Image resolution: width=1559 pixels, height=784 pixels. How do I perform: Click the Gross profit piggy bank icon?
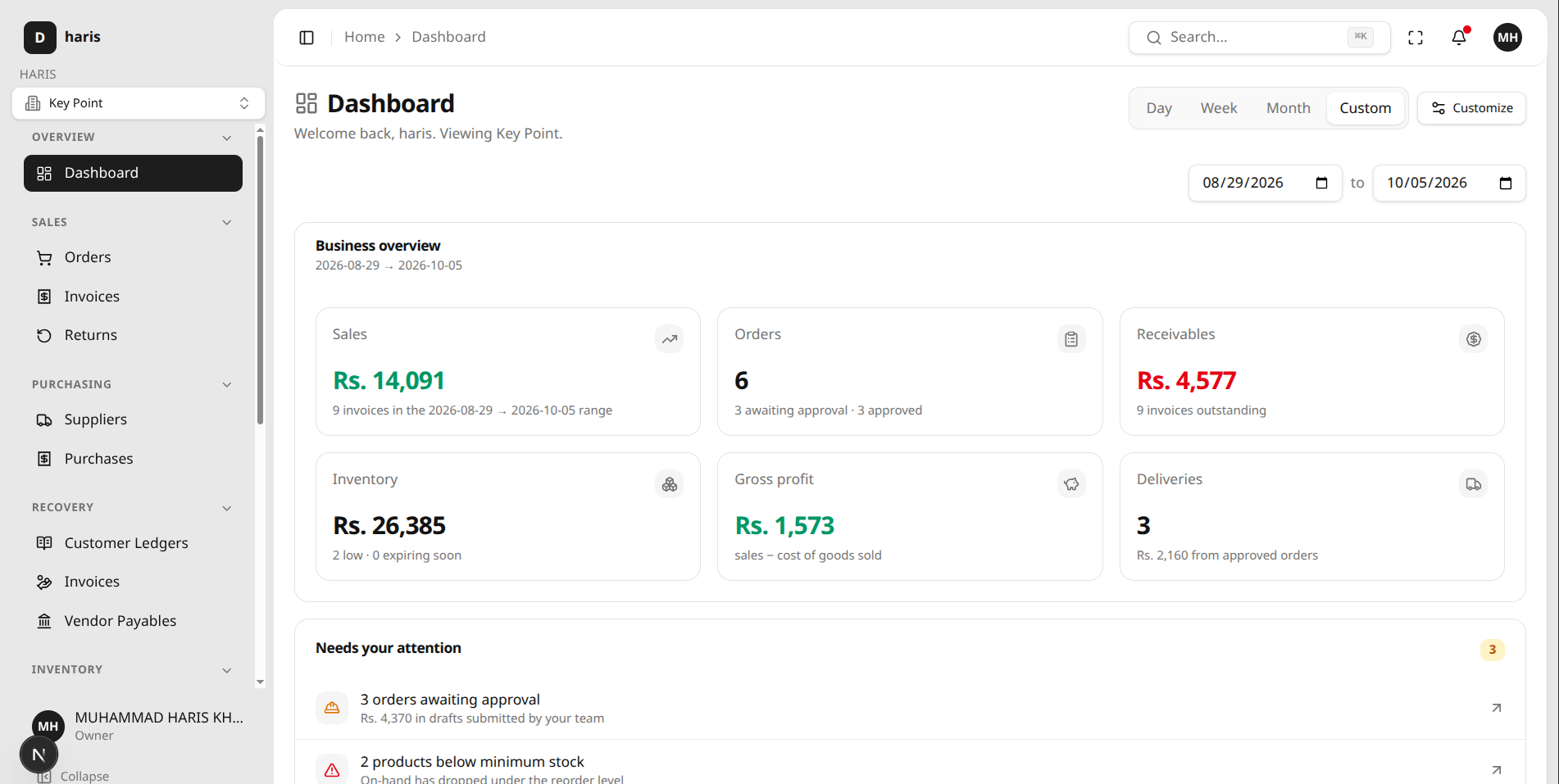coord(1071,484)
